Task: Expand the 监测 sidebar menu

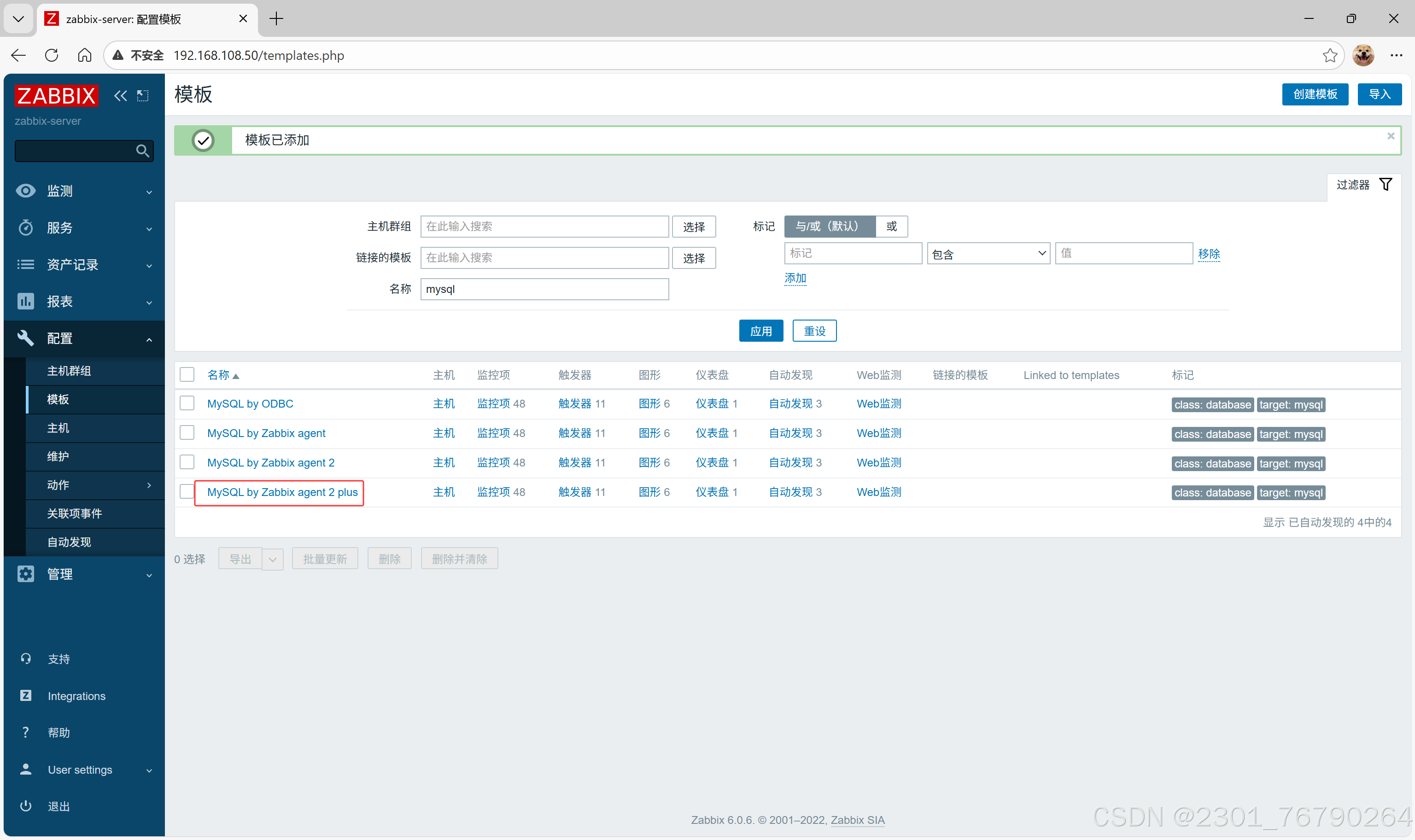Action: point(84,191)
